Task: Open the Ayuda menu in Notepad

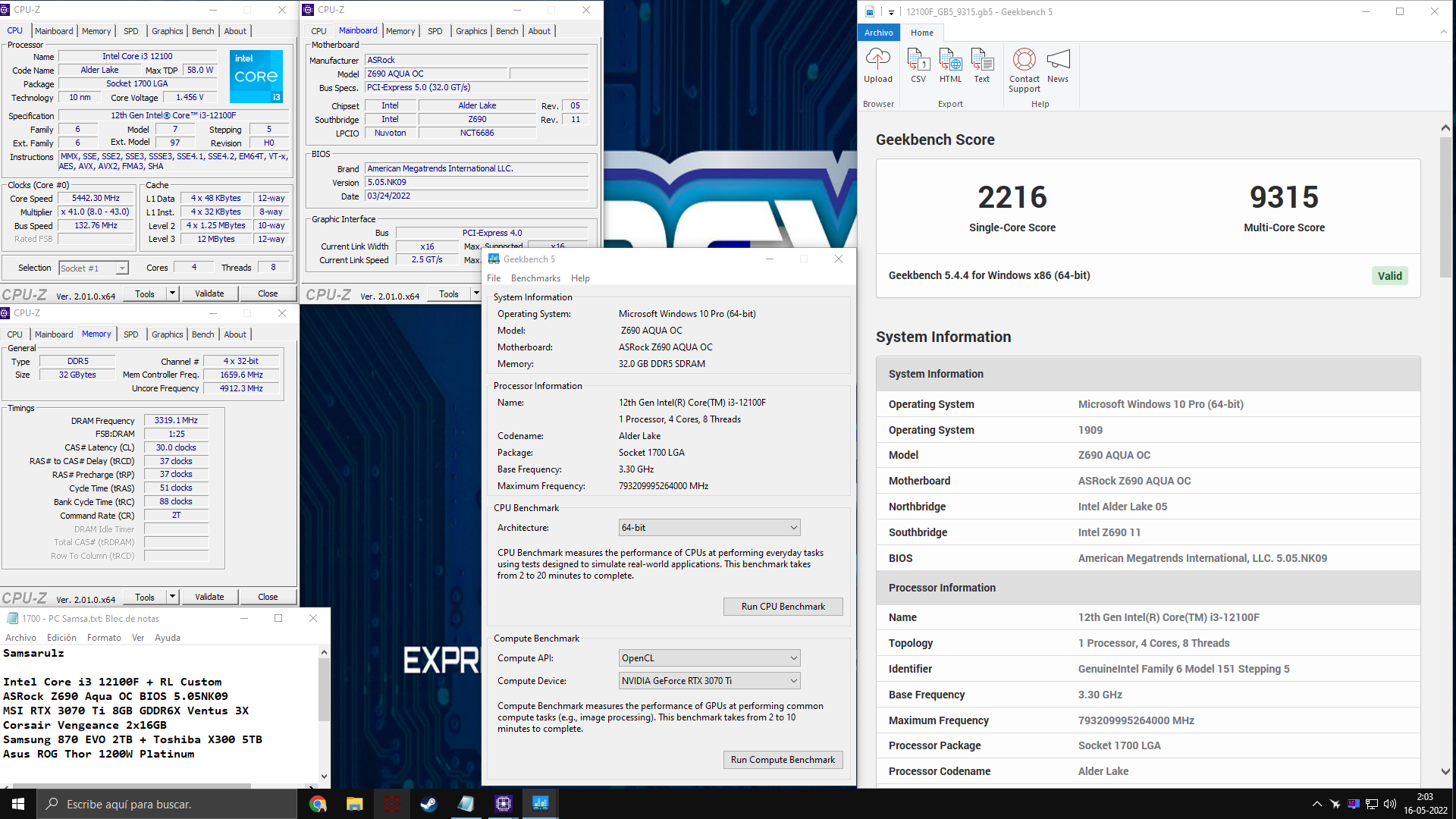Action: pos(168,638)
